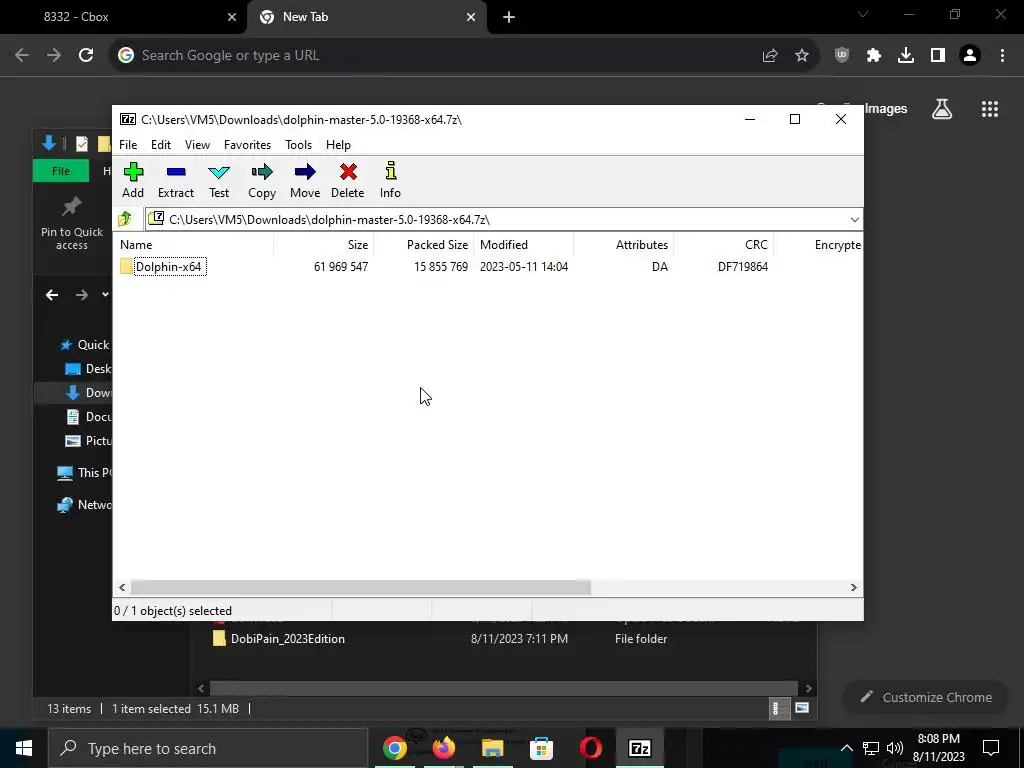Open Chrome profile avatar
Image resolution: width=1024 pixels, height=768 pixels.
click(970, 56)
